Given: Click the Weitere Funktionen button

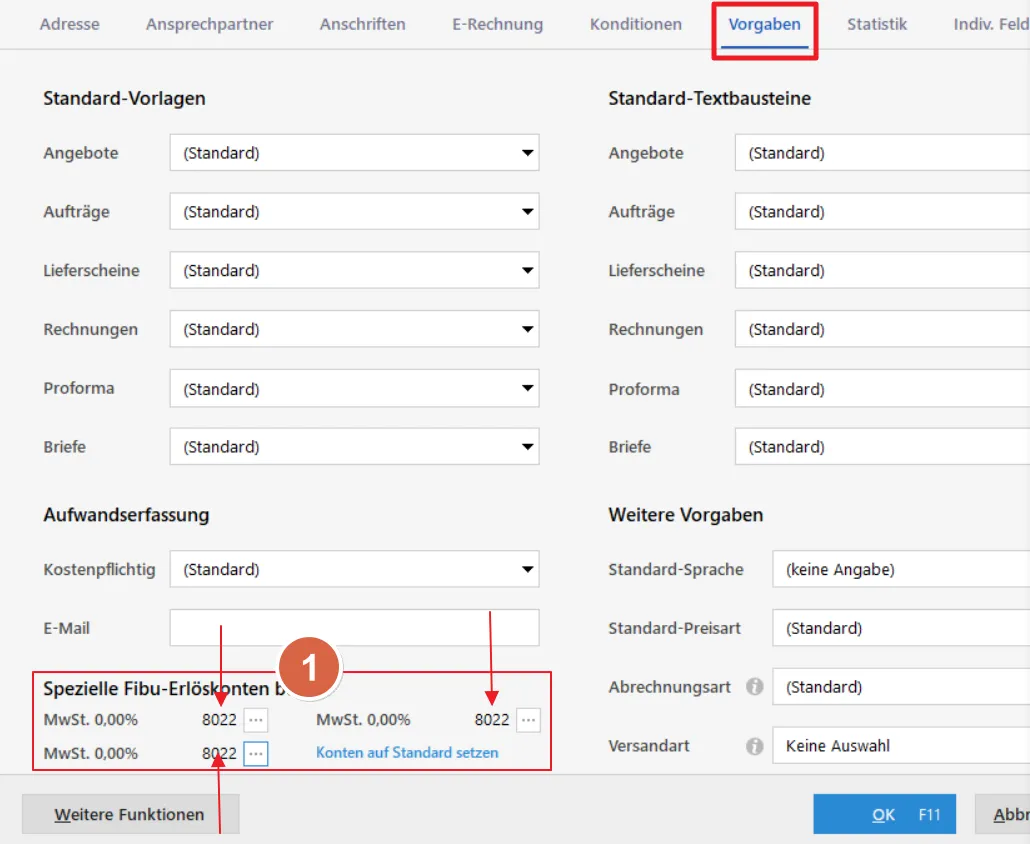Looking at the screenshot, I should [x=130, y=815].
